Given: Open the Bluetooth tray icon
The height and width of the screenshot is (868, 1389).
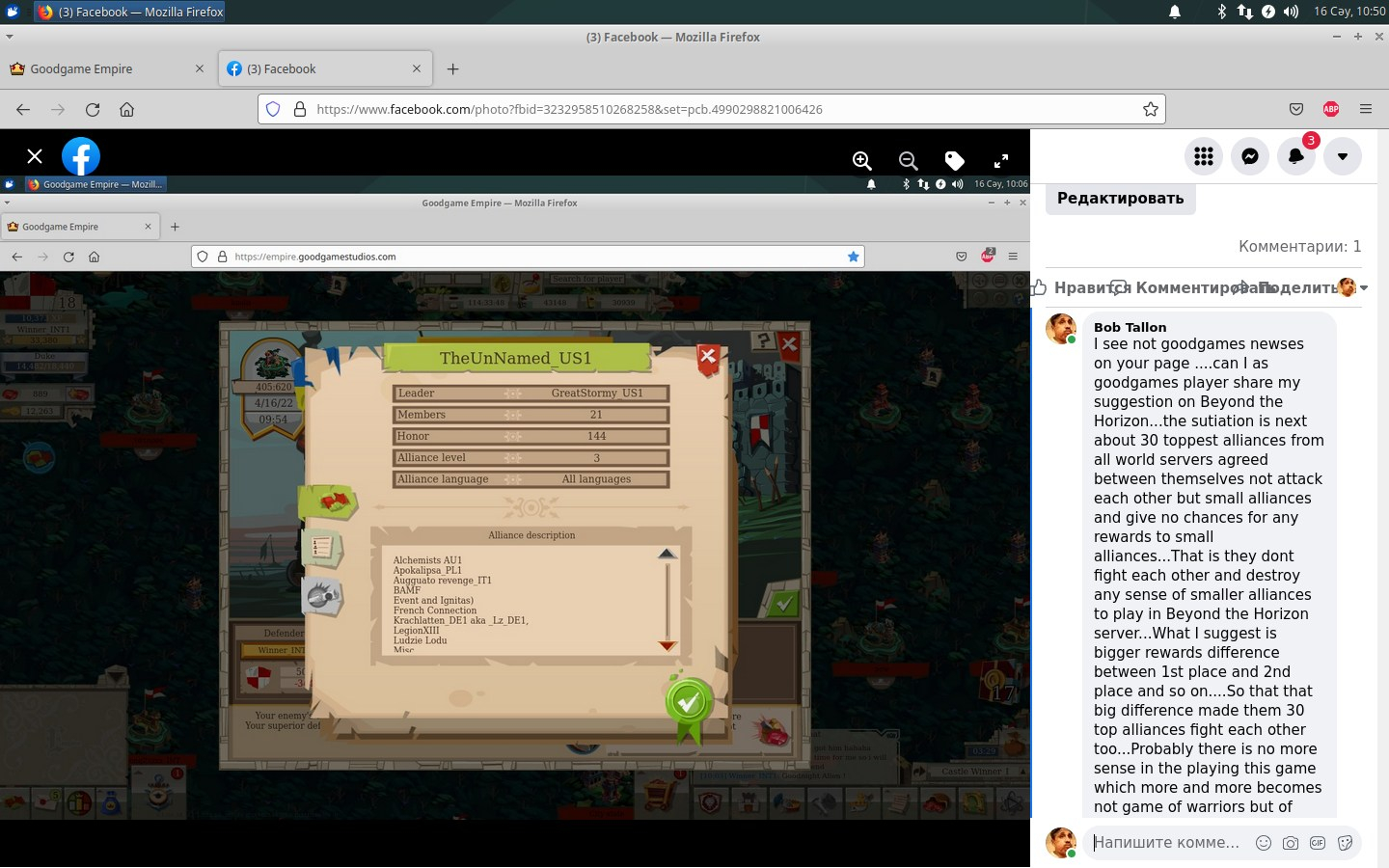Looking at the screenshot, I should [x=1221, y=12].
